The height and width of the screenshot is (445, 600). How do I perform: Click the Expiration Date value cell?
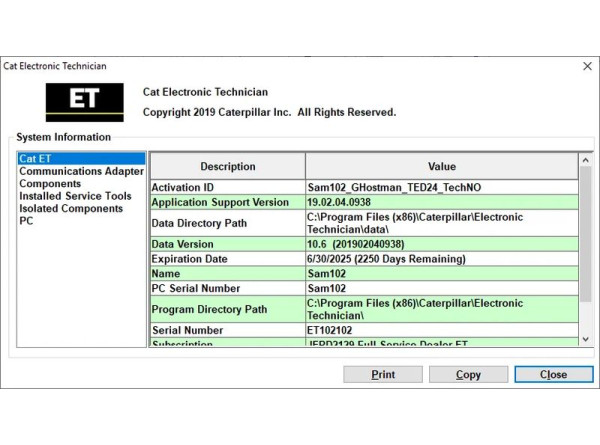441,259
